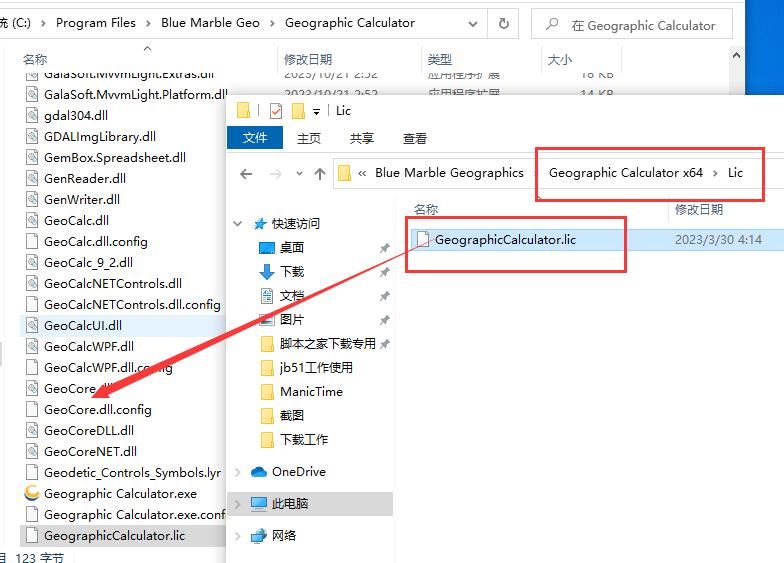
Task: Select GeoCoreNET.dll file
Action: pyautogui.click(x=90, y=452)
